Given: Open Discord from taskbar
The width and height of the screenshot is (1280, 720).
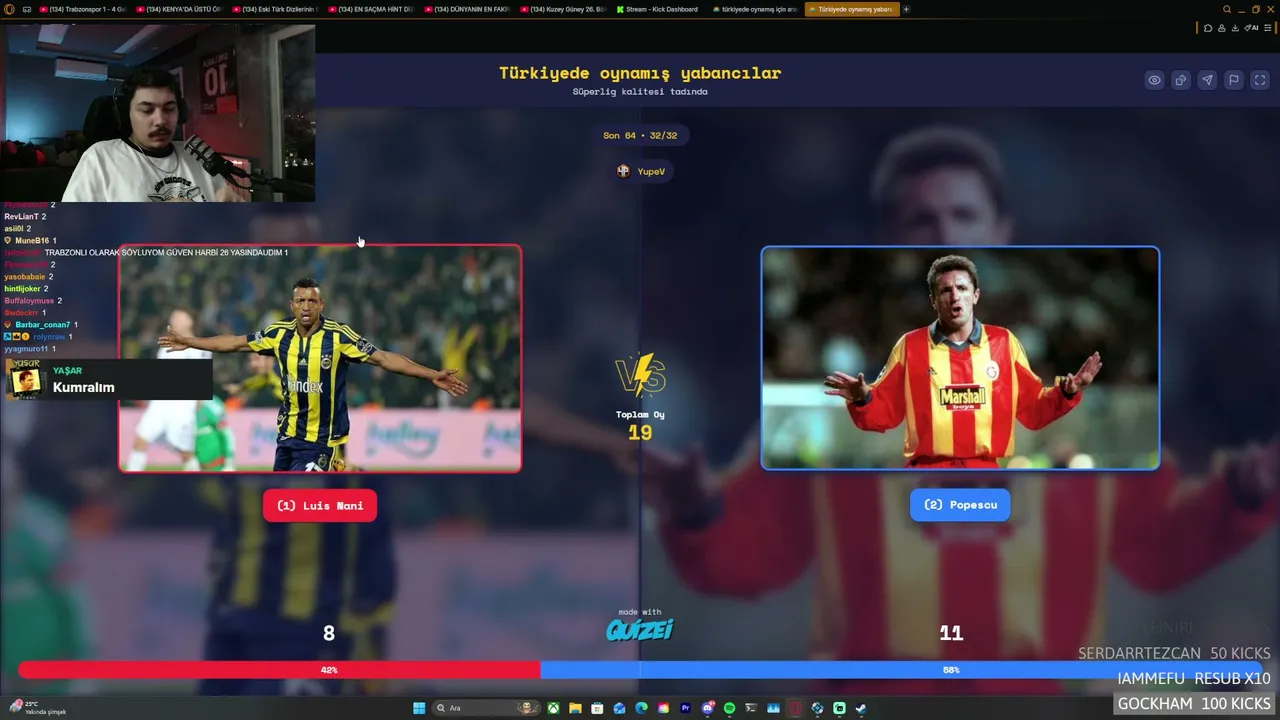Looking at the screenshot, I should [707, 708].
